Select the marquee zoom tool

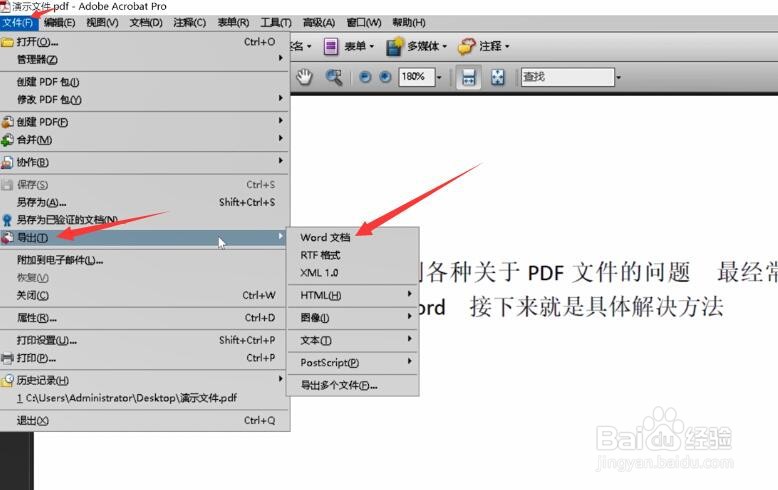334,77
